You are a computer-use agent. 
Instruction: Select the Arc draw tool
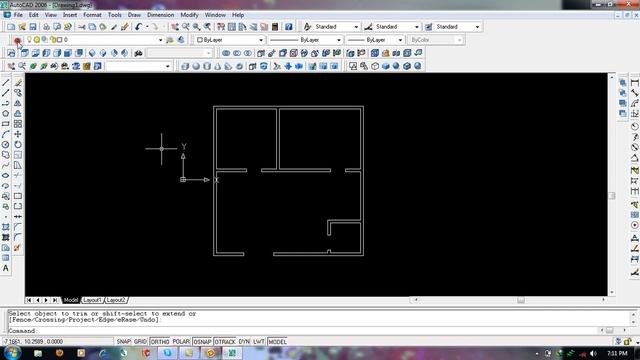tap(6, 134)
